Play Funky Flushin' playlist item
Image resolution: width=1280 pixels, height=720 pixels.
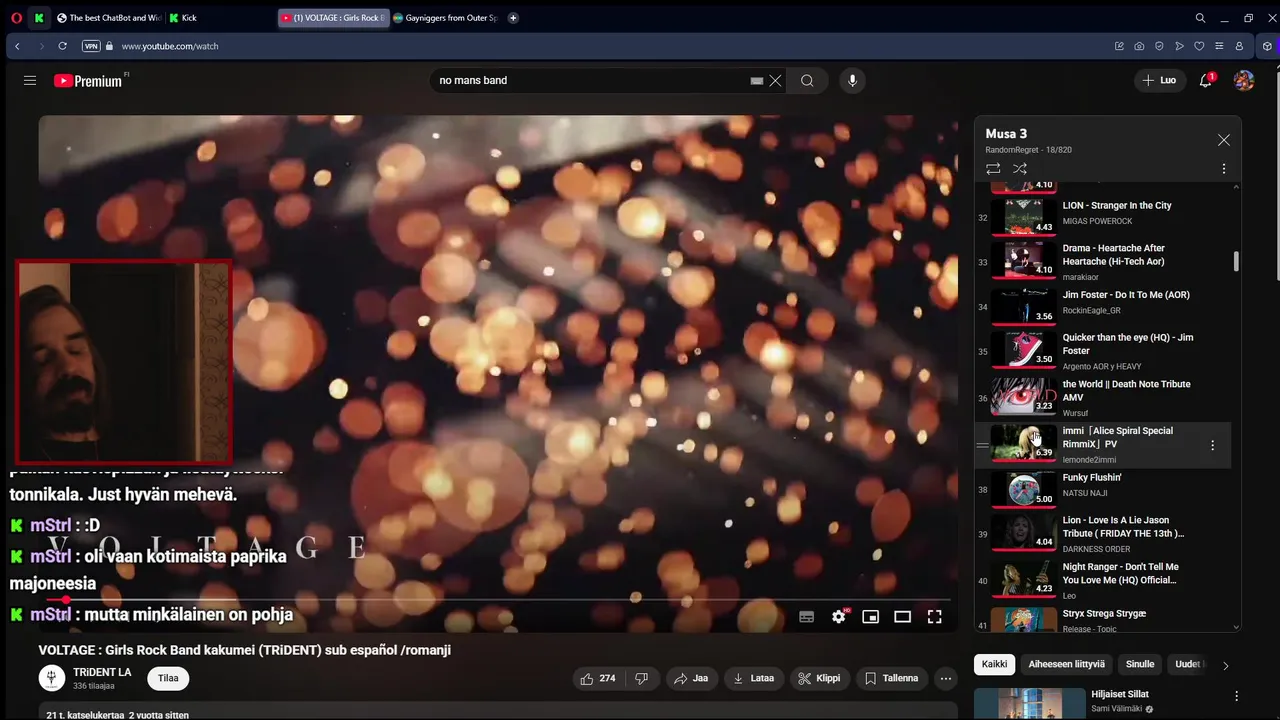pyautogui.click(x=1104, y=489)
